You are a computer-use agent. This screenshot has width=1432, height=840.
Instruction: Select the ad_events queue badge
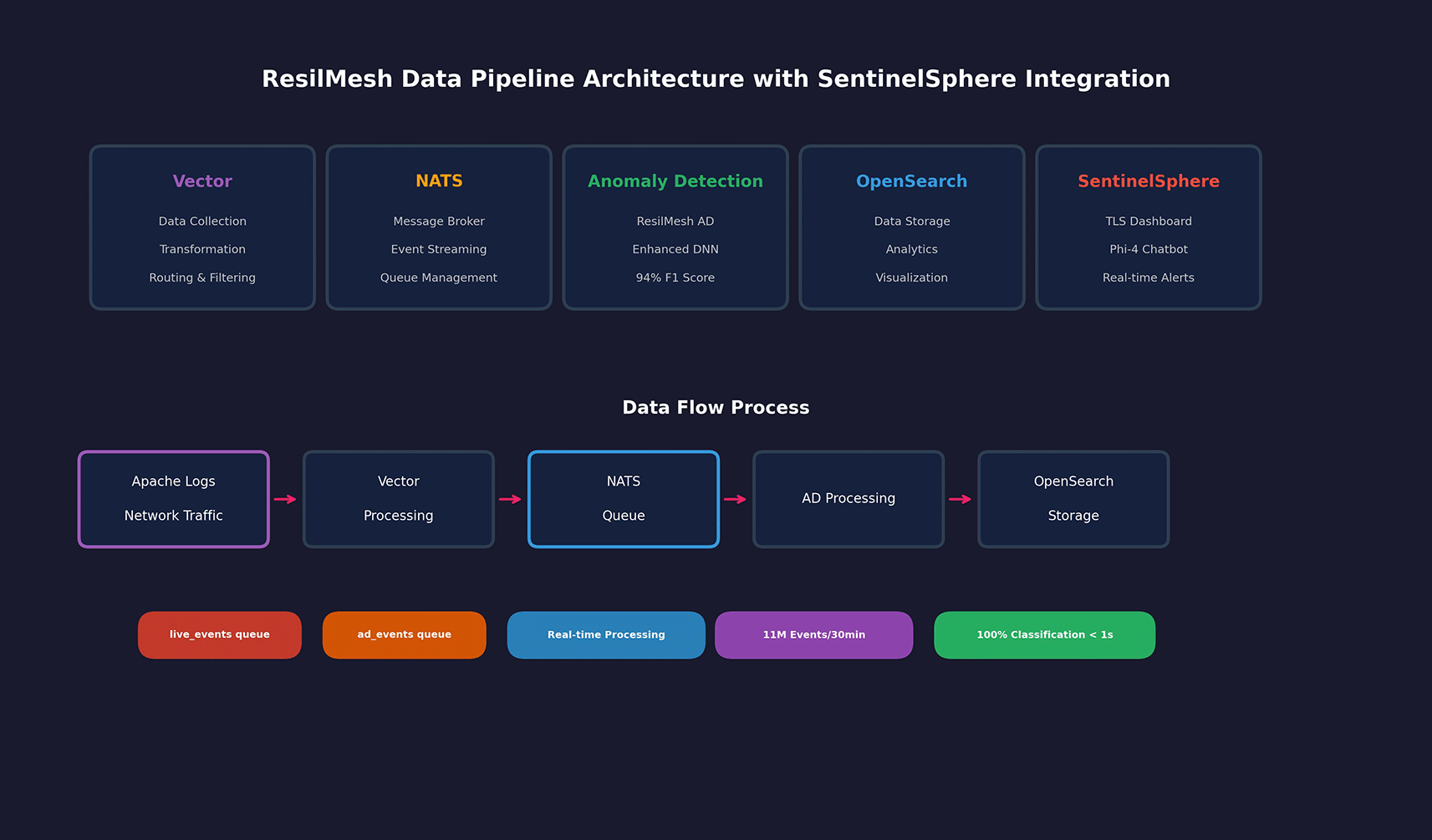coord(405,635)
